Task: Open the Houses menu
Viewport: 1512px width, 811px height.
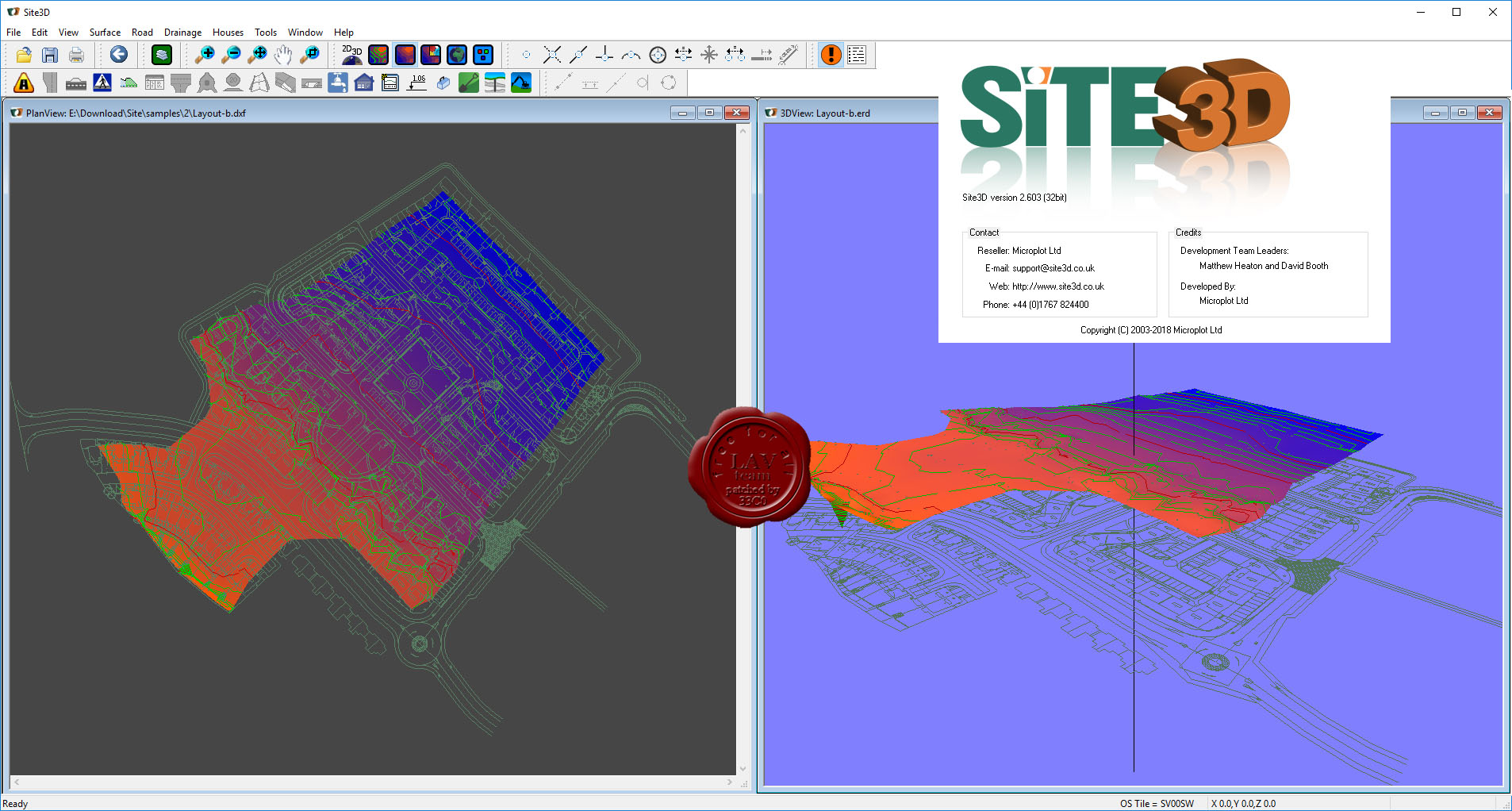Action: click(228, 33)
